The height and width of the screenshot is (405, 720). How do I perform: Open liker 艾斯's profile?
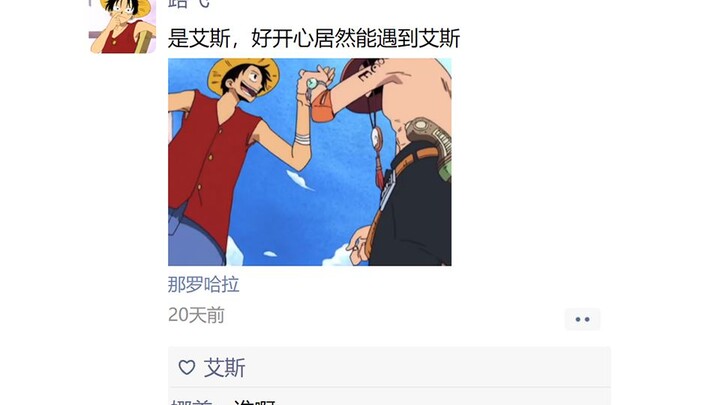(225, 368)
